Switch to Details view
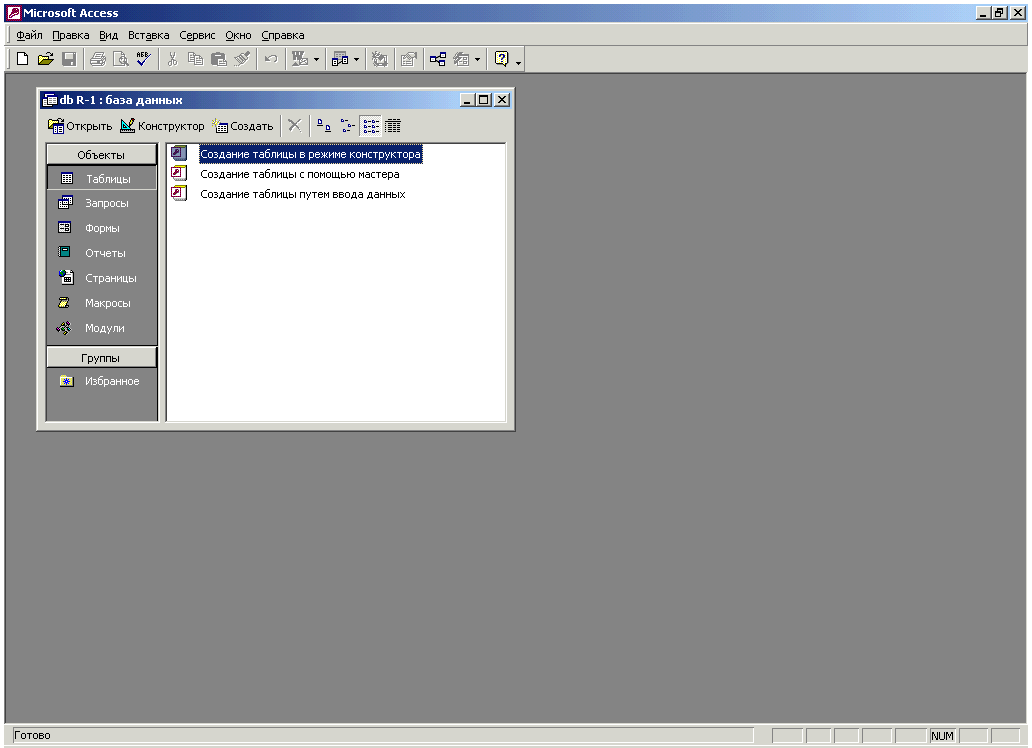 point(393,126)
